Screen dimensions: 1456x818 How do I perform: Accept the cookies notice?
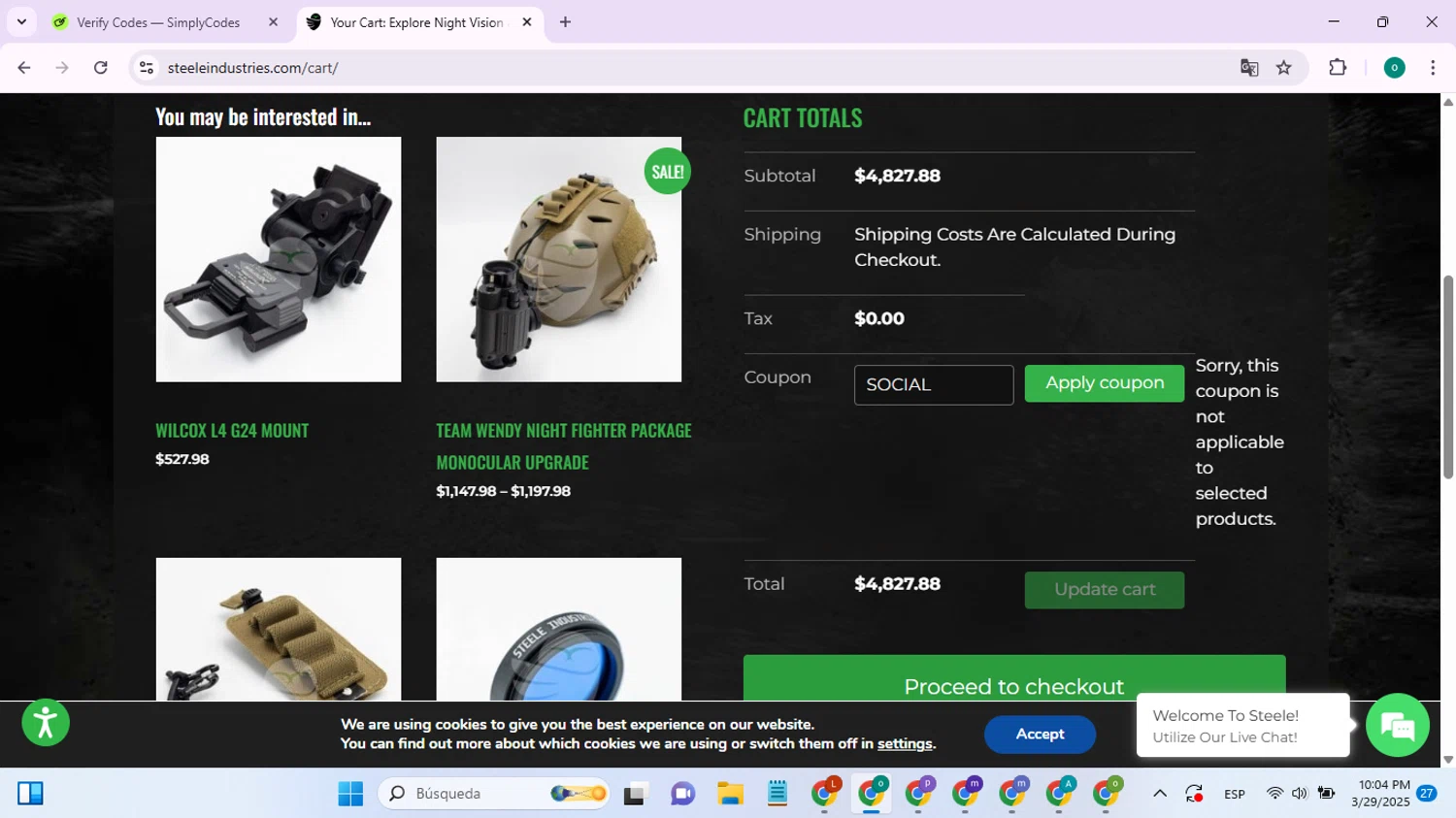point(1040,735)
